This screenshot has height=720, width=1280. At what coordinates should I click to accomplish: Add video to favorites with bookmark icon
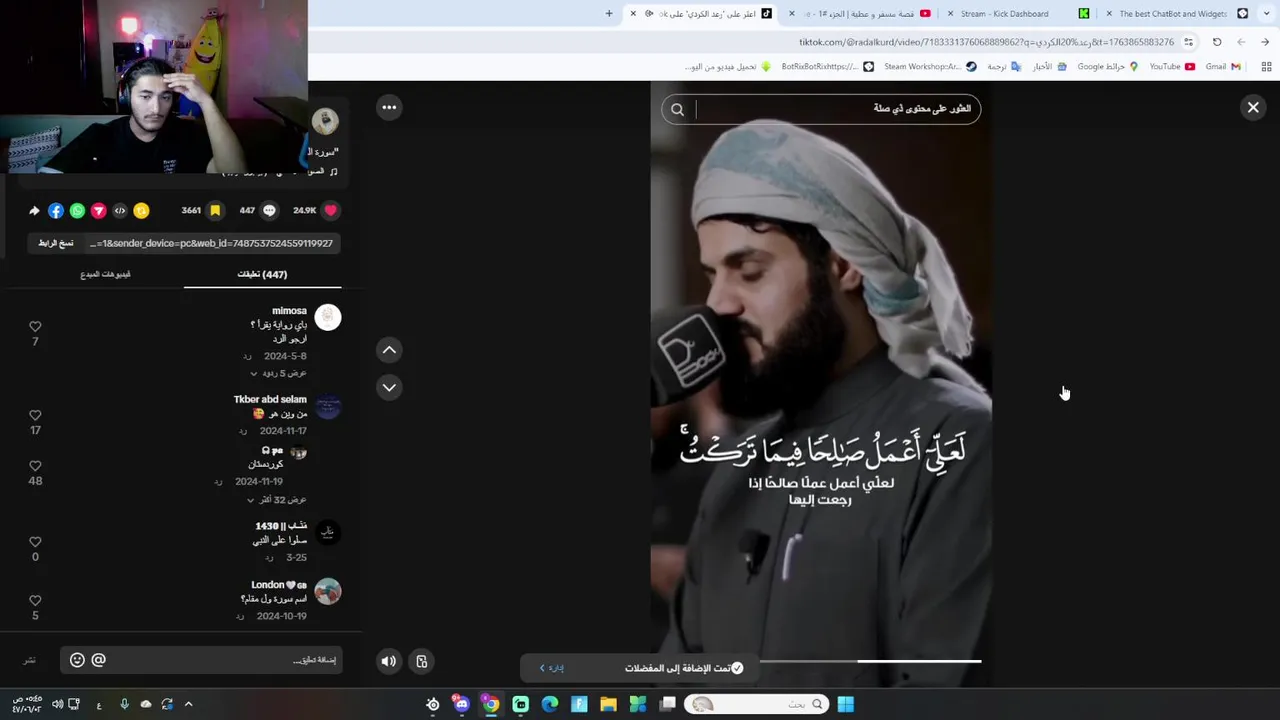214,211
